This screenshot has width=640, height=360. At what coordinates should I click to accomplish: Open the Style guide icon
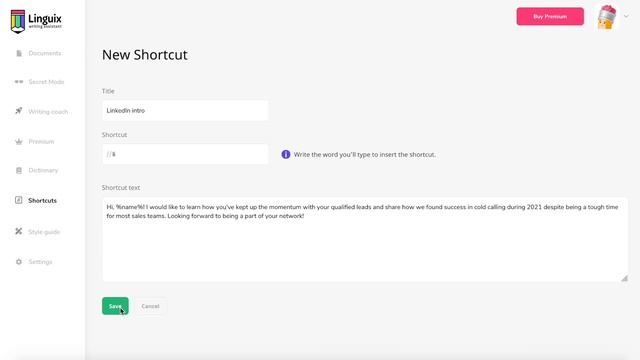tap(19, 231)
